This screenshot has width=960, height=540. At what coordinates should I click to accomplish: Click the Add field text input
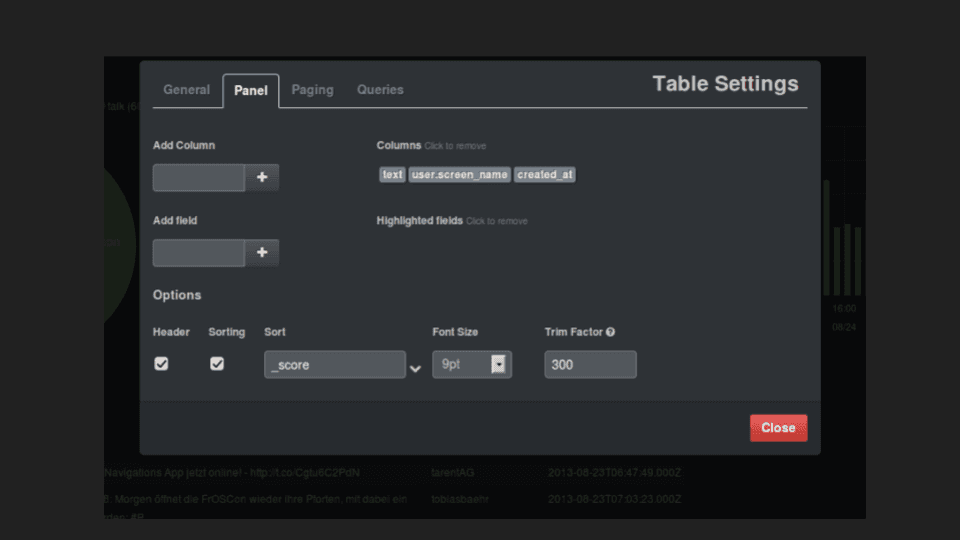pyautogui.click(x=199, y=253)
